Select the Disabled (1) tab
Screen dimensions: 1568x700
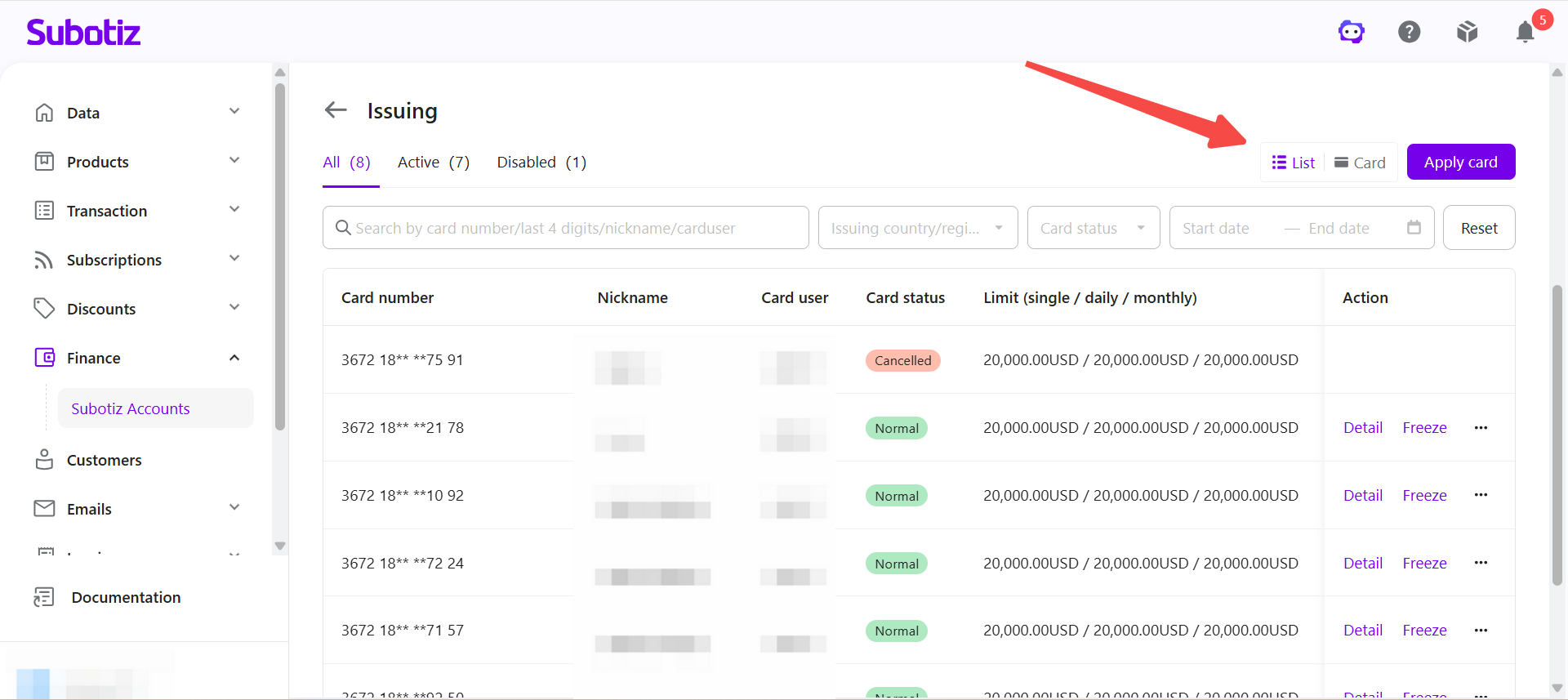[x=541, y=163]
